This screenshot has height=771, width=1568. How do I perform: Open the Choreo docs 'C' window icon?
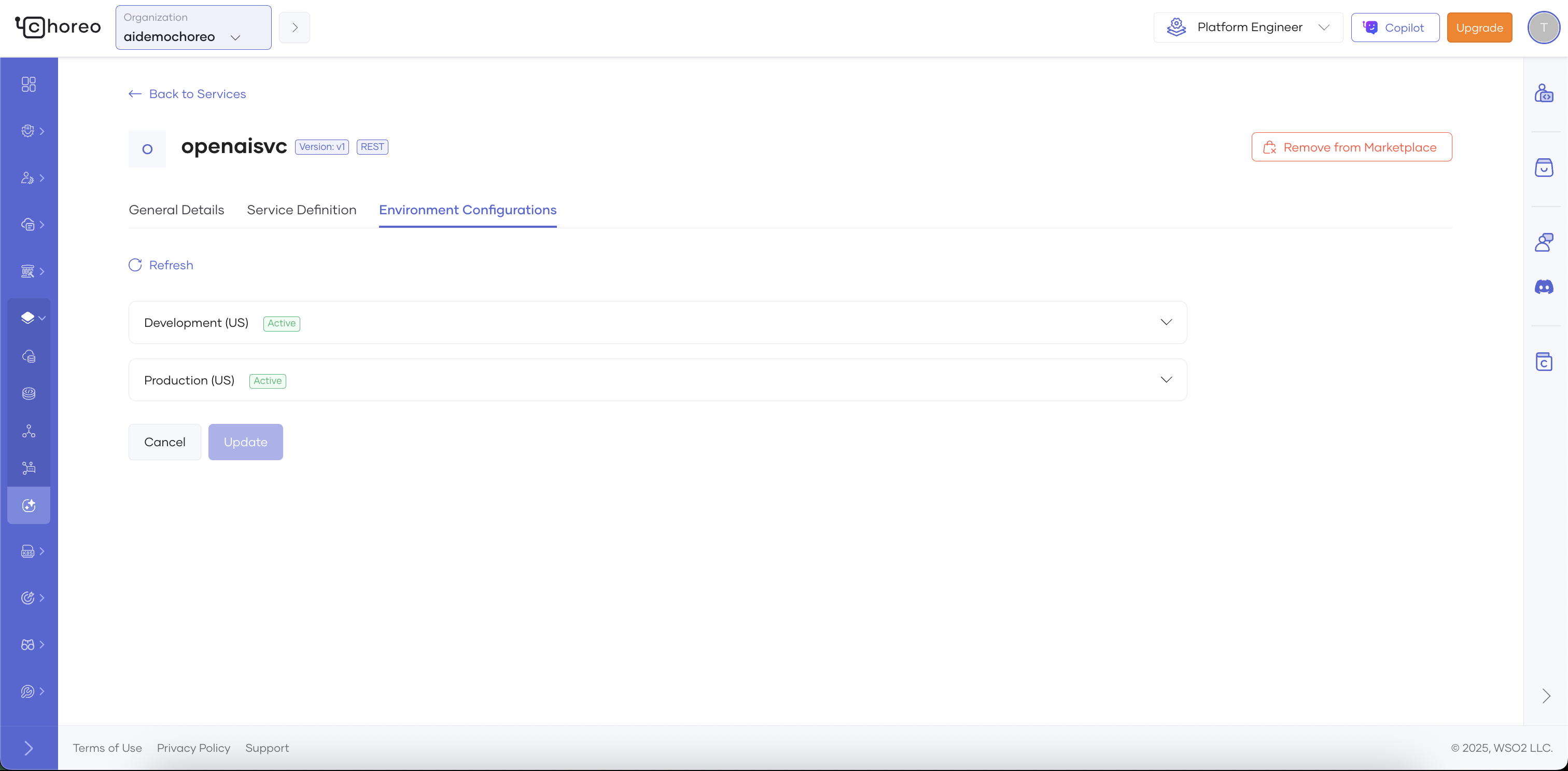[x=1544, y=361]
